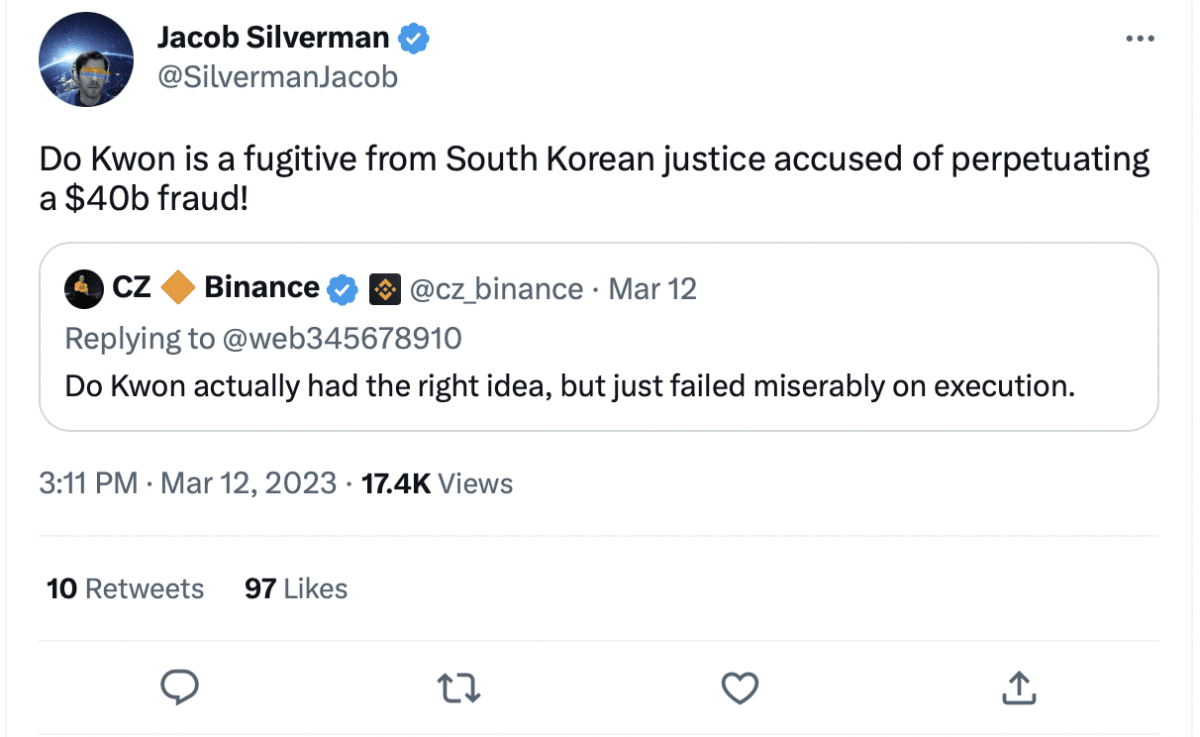The width and height of the screenshot is (1200, 737).
Task: View the 10 Retweets list
Action: pyautogui.click(x=125, y=589)
